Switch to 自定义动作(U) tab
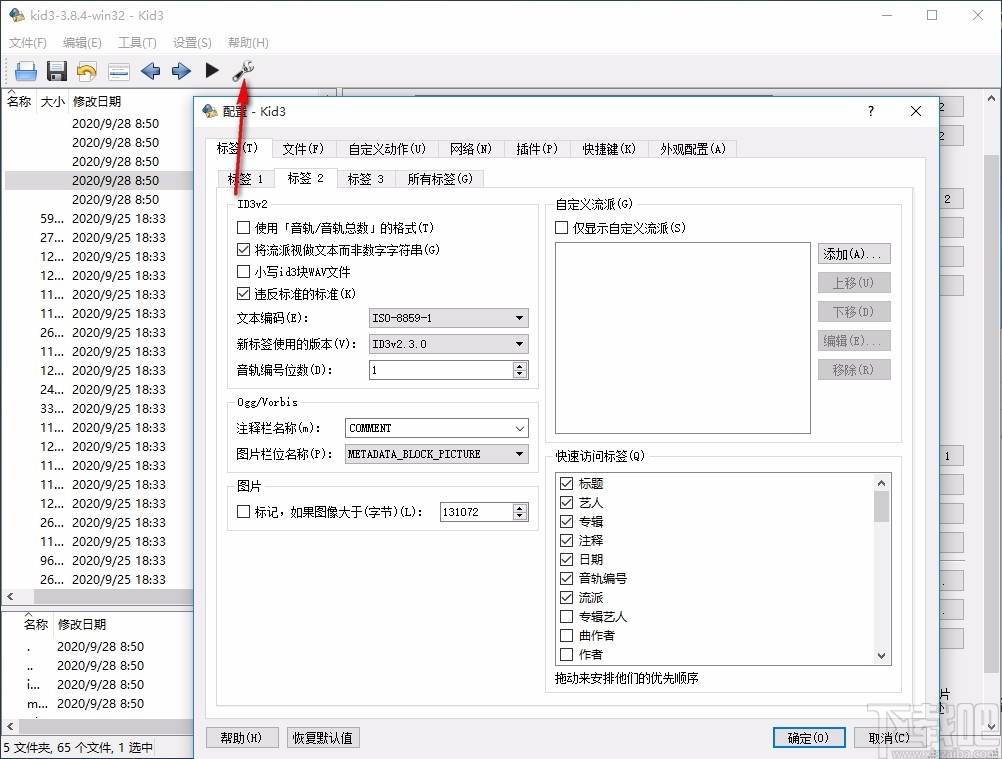The height and width of the screenshot is (759, 1002). (x=387, y=149)
